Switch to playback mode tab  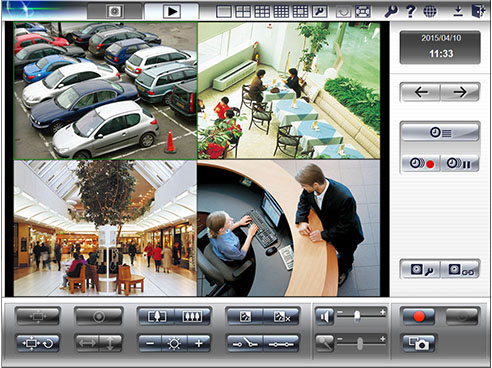click(172, 11)
